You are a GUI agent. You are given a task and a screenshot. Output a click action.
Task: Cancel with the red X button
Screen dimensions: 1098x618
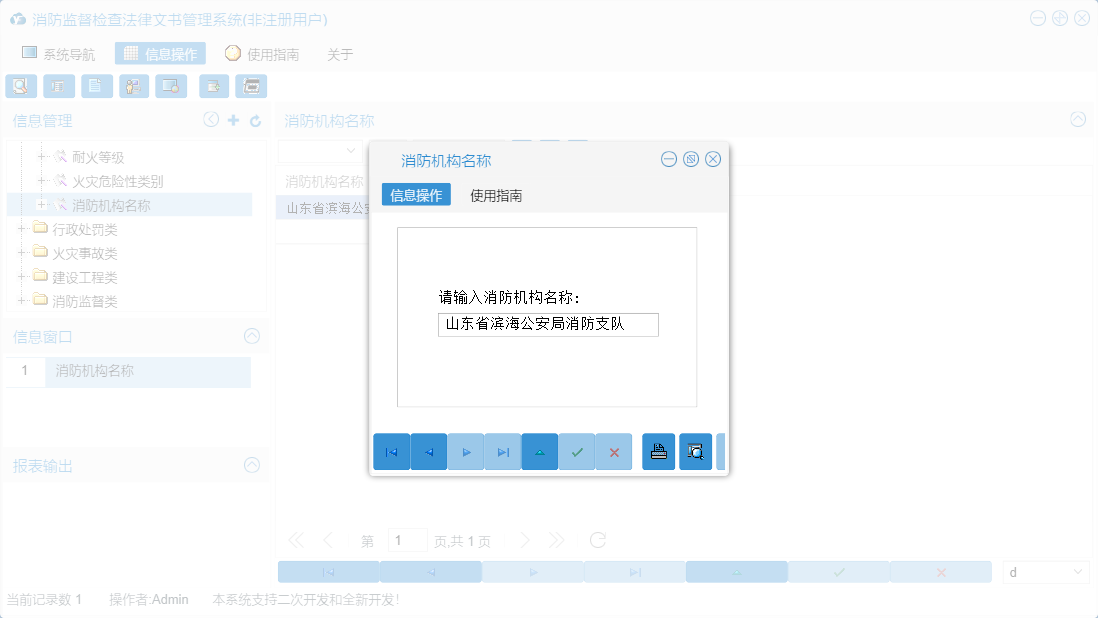tap(614, 451)
